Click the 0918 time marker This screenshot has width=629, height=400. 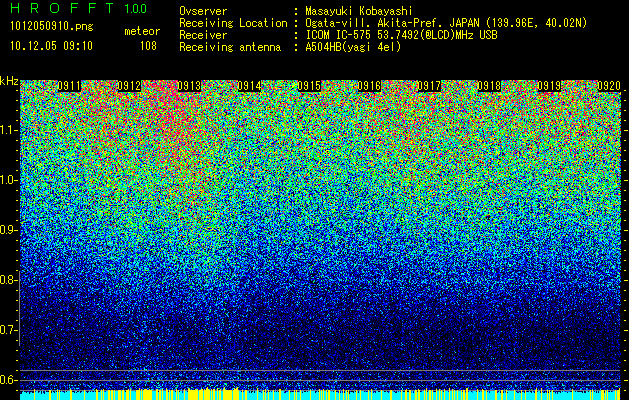(x=489, y=86)
